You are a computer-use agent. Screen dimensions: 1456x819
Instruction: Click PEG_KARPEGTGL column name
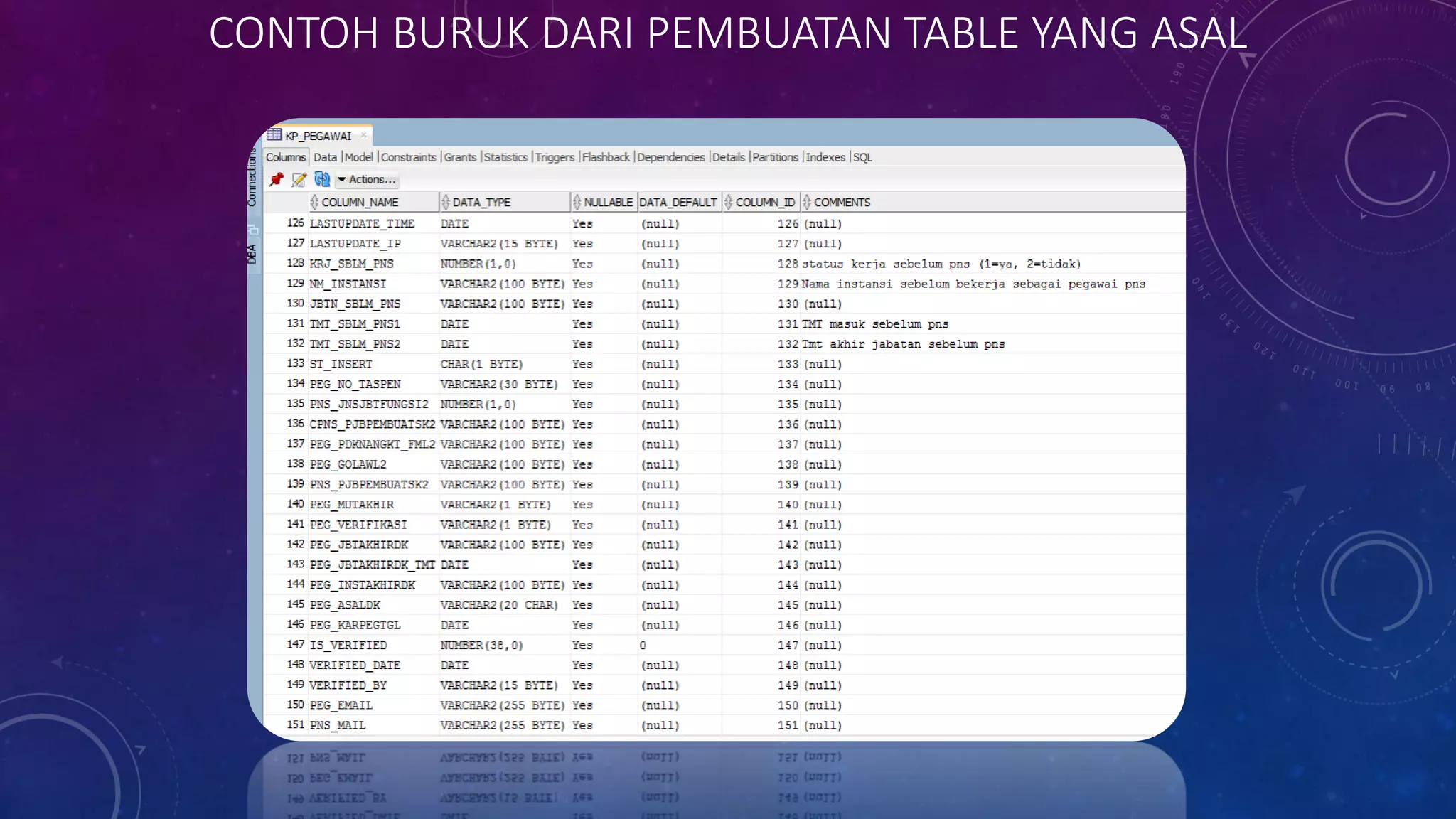pos(355,625)
